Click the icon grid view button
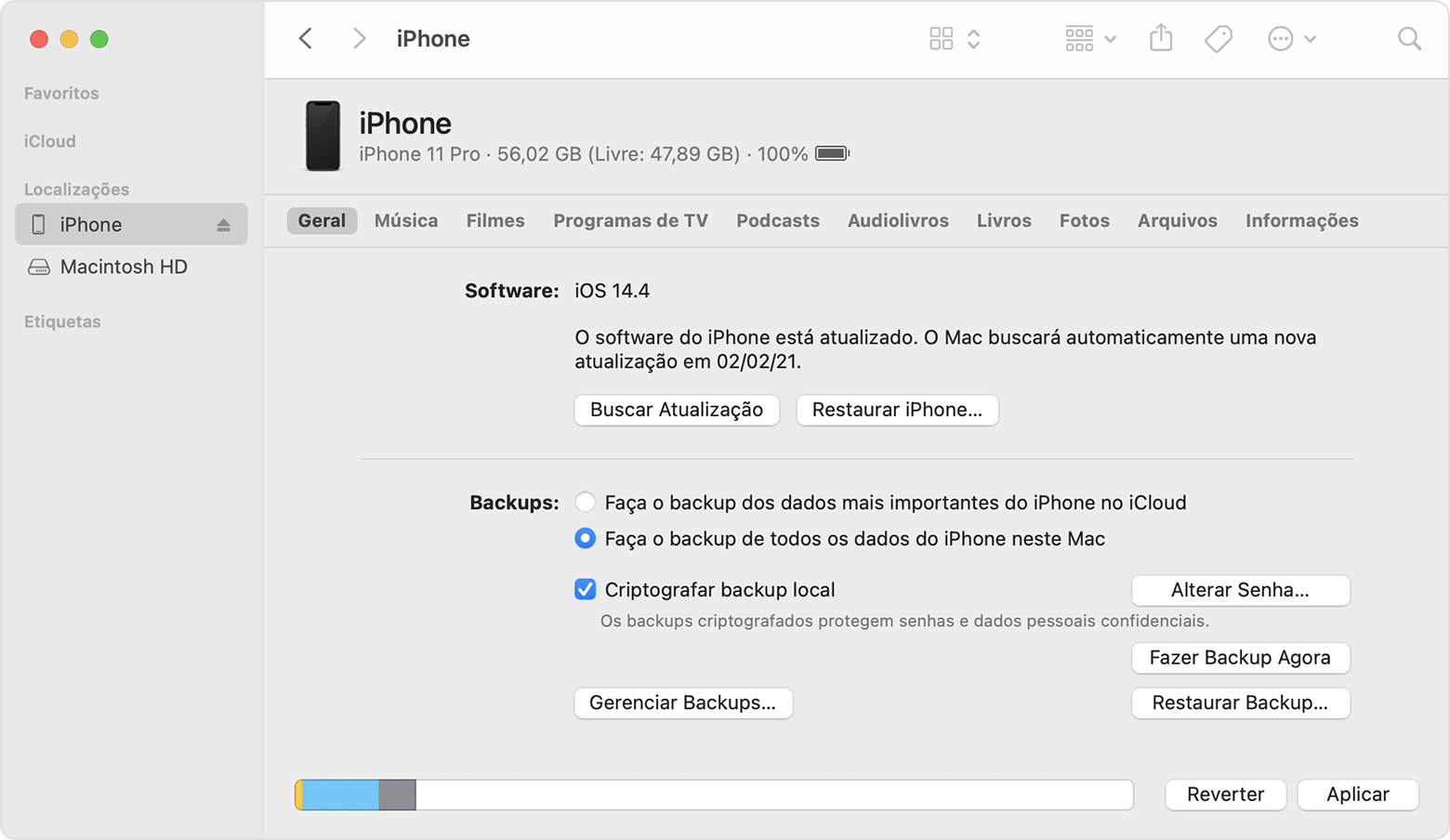Viewport: 1450px width, 840px height. point(941,39)
